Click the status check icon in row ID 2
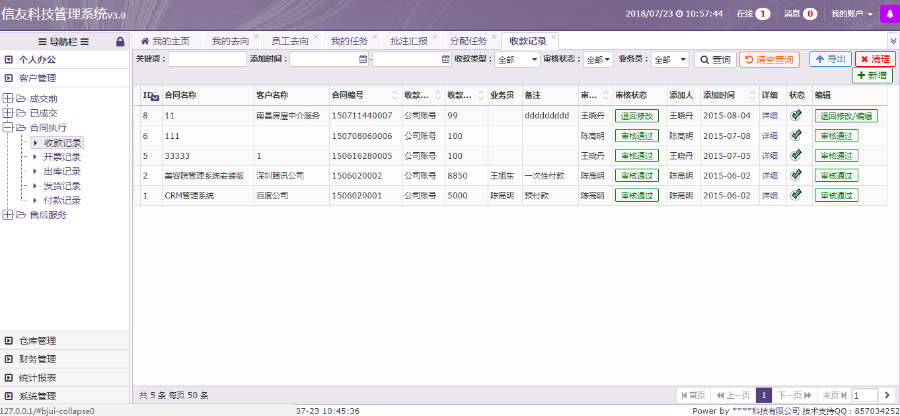The image size is (900, 416). (x=796, y=175)
